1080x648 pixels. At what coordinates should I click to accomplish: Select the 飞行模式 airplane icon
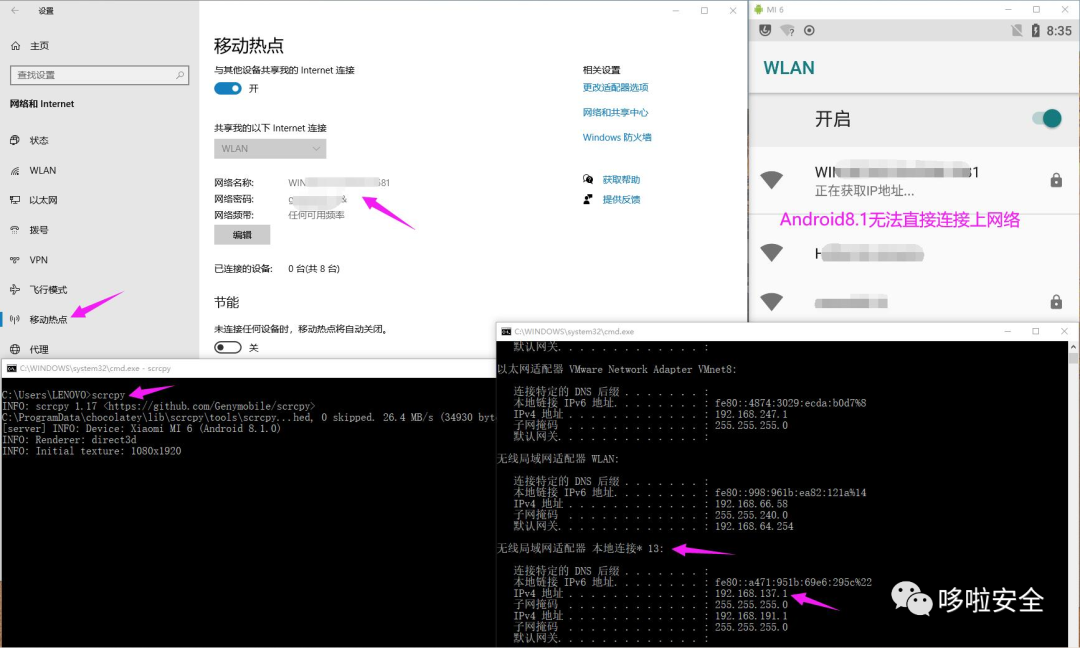[x=15, y=289]
